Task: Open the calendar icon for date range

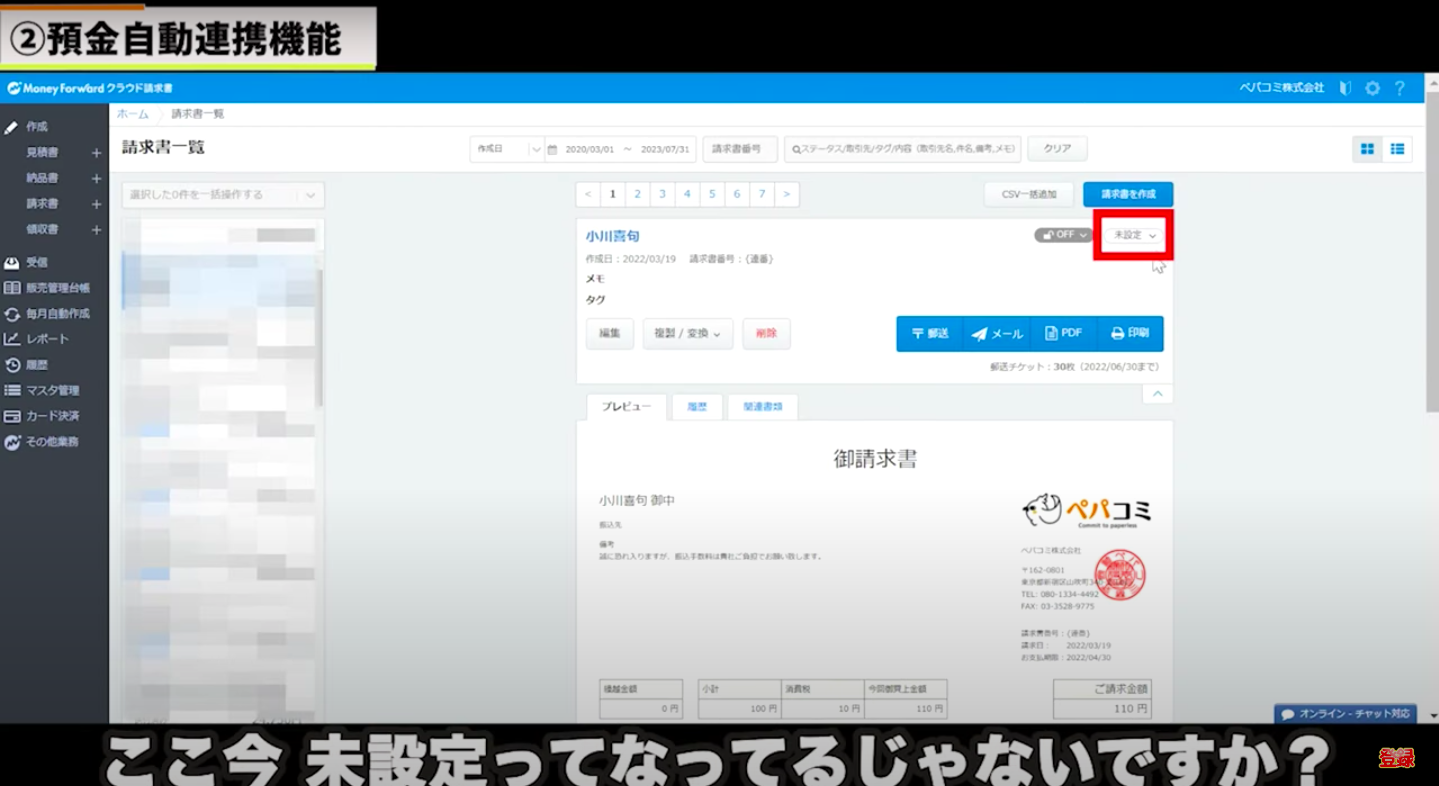Action: (552, 149)
